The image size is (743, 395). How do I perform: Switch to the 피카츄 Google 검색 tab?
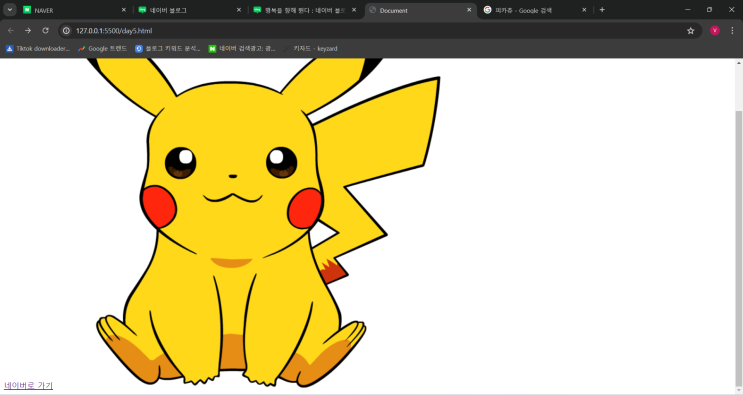tap(536, 10)
